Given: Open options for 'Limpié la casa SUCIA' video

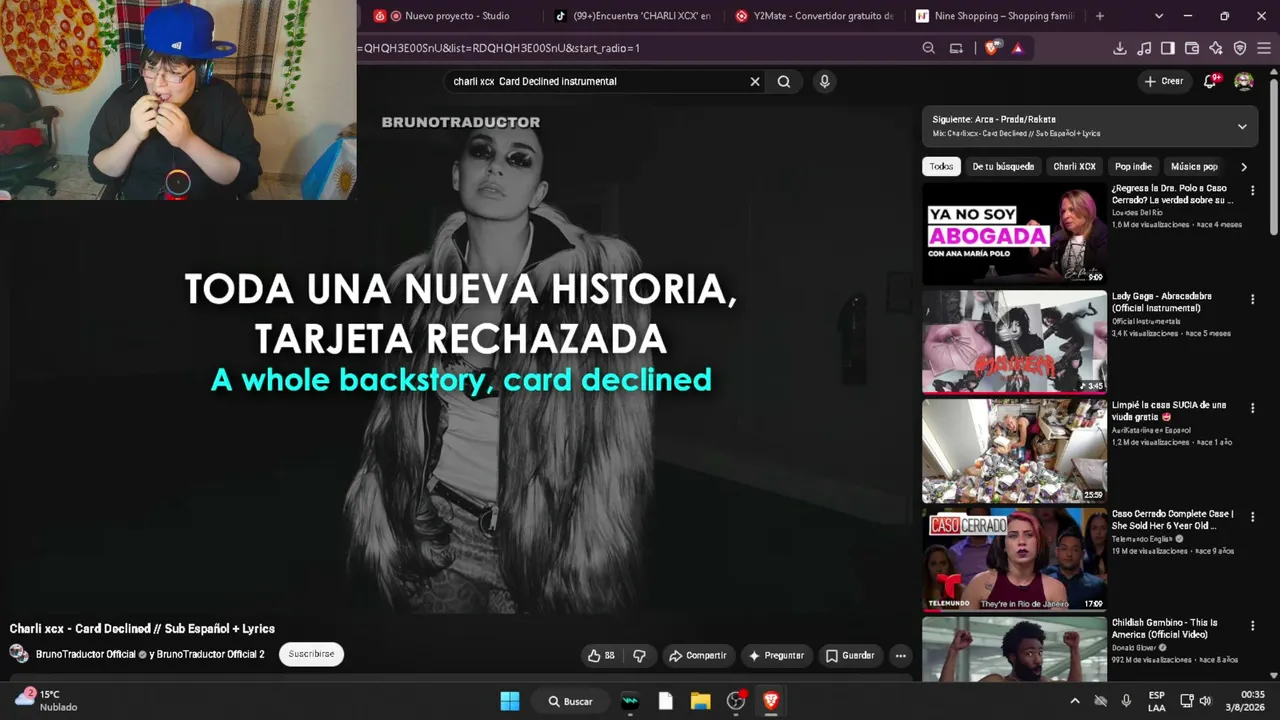Looking at the screenshot, I should click(x=1252, y=408).
